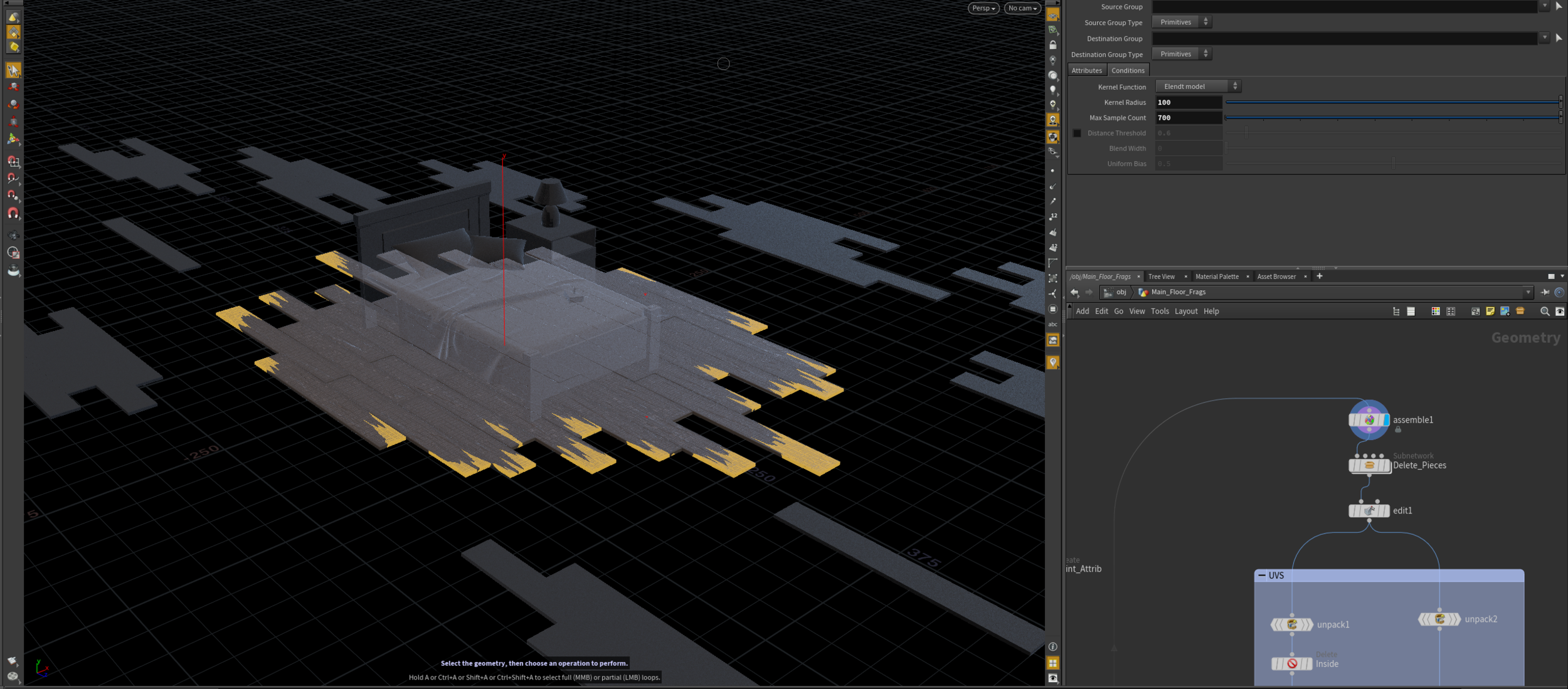Open the network editor Edit menu
This screenshot has height=689, width=1568.
pos(1101,312)
